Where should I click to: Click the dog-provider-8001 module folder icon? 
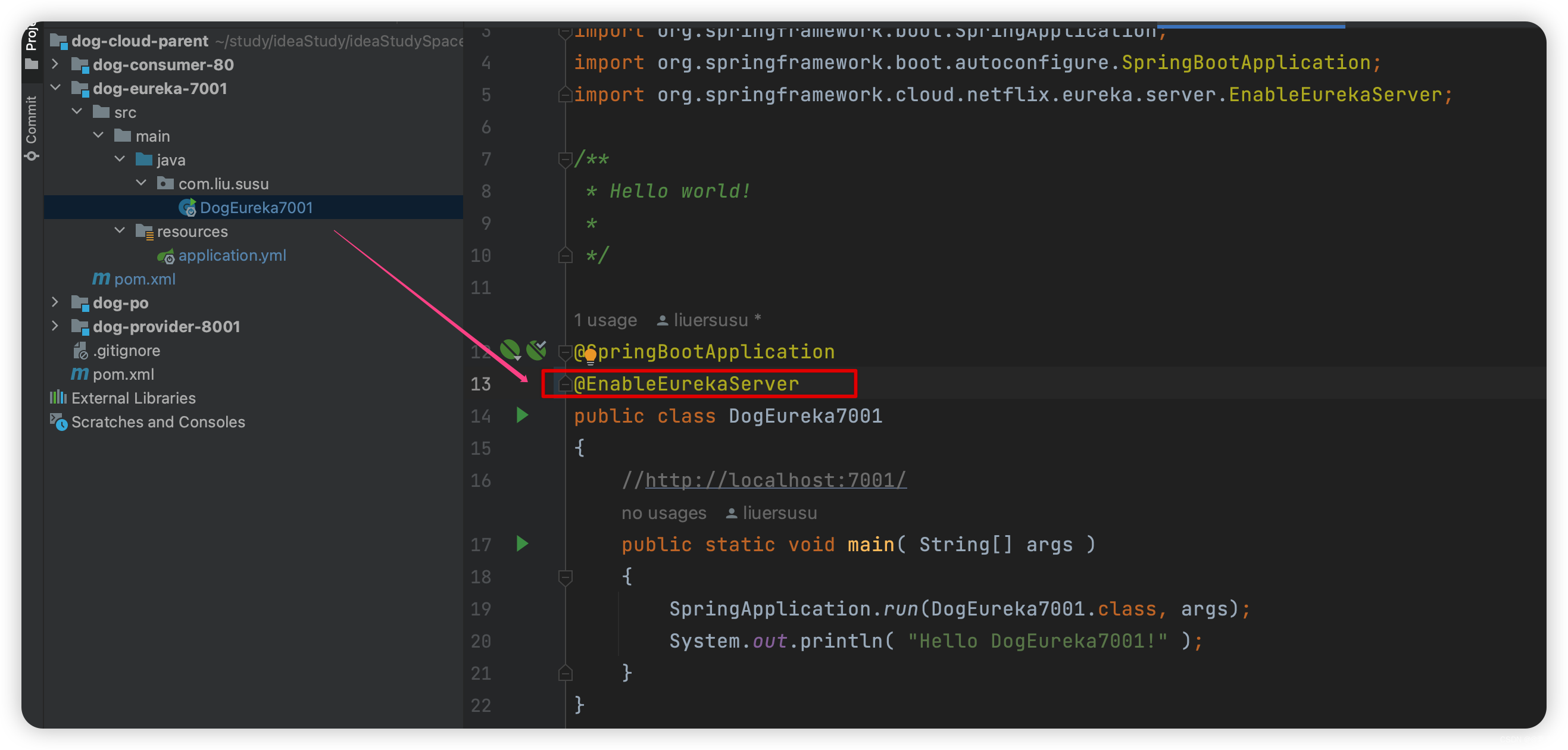pos(80,326)
